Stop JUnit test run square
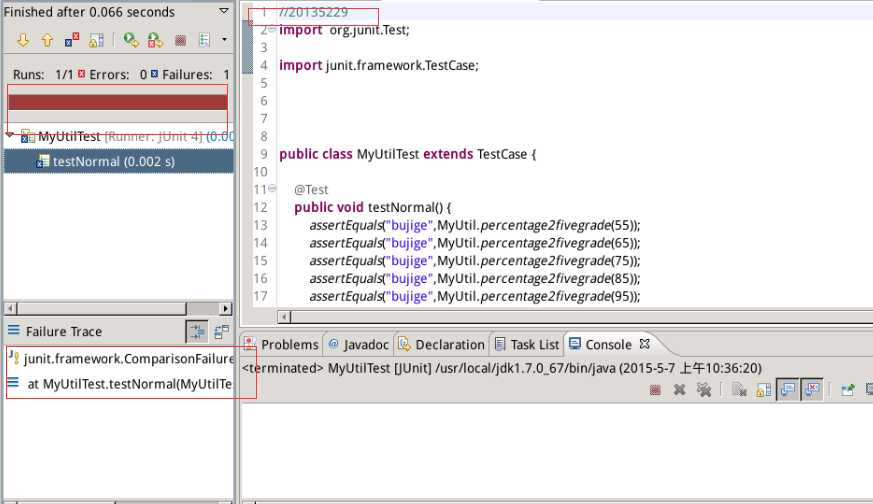 pos(180,40)
